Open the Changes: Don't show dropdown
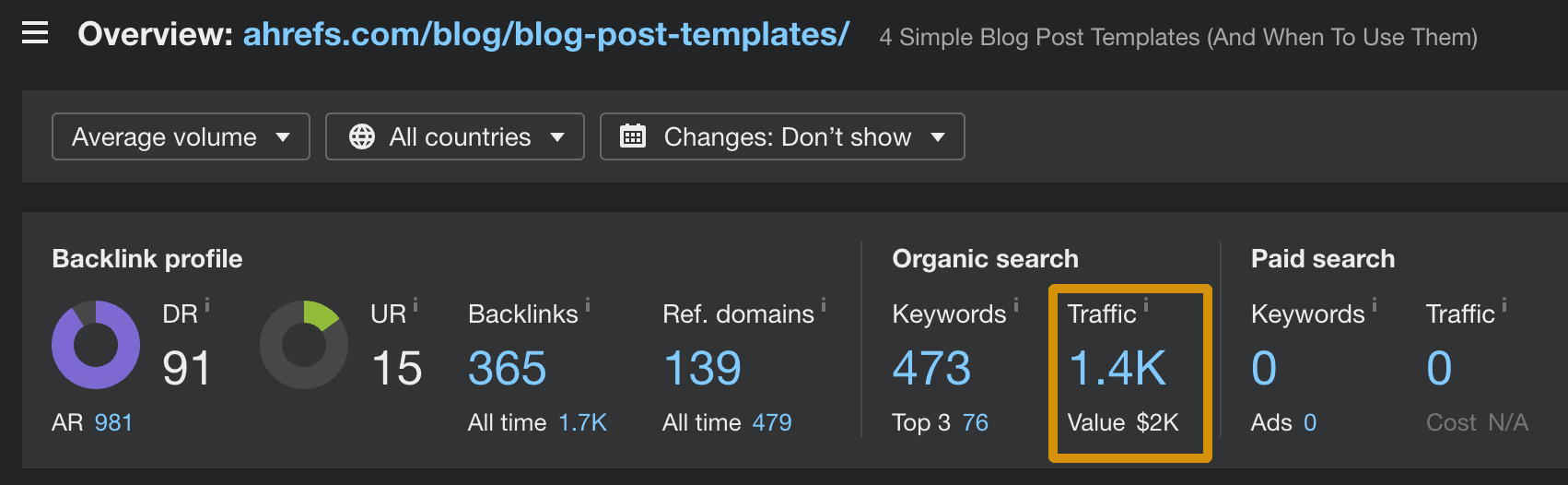 [782, 136]
